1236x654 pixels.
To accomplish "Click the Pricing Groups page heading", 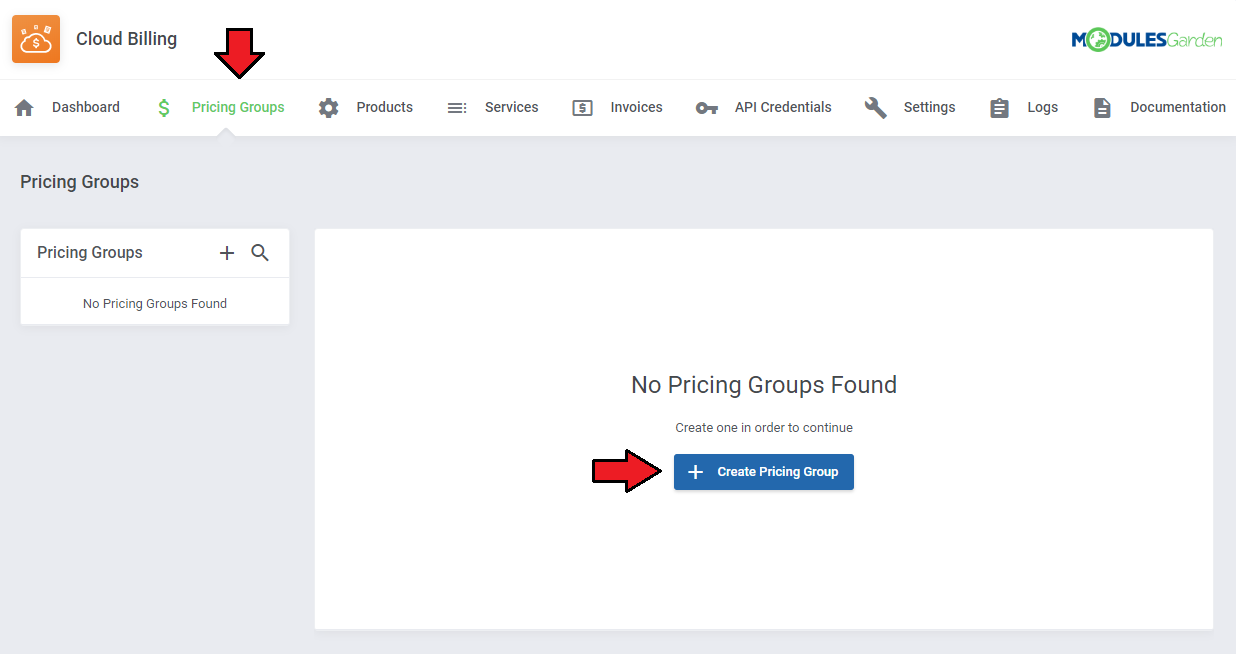I will [79, 182].
